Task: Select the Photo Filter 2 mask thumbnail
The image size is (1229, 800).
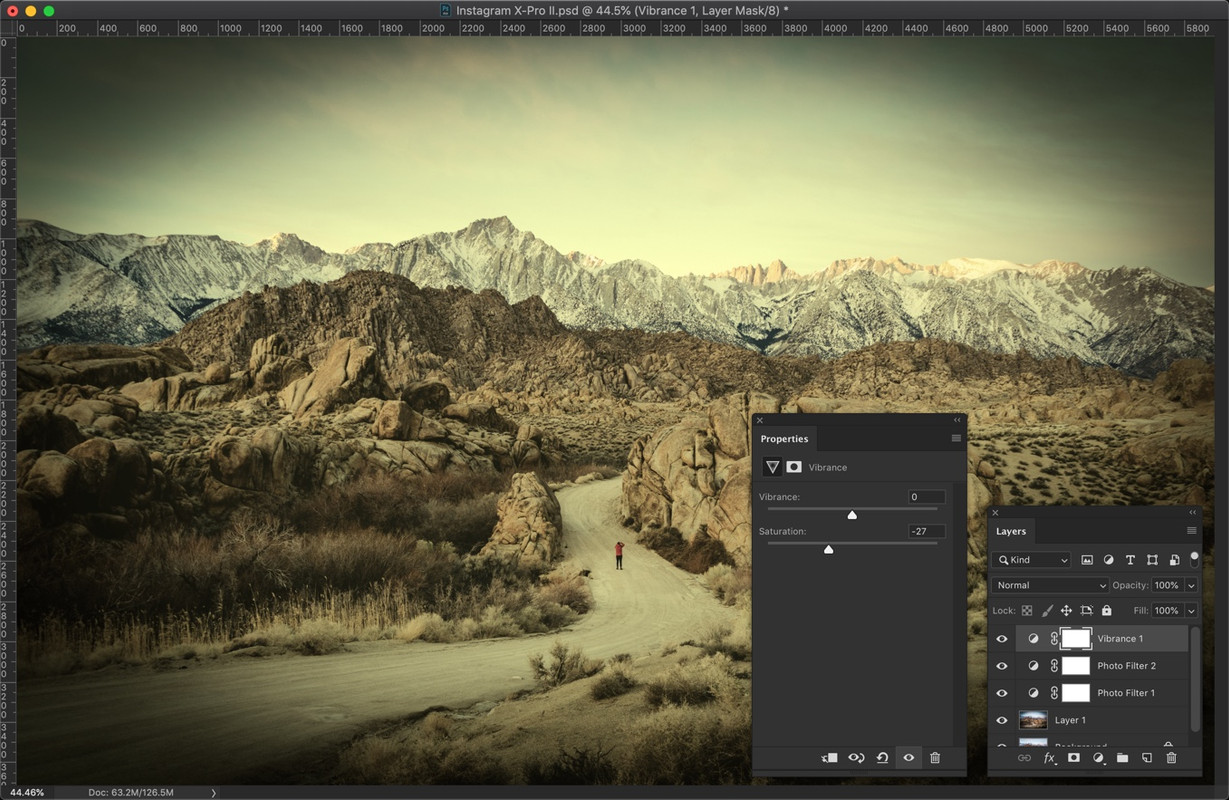Action: (x=1075, y=665)
